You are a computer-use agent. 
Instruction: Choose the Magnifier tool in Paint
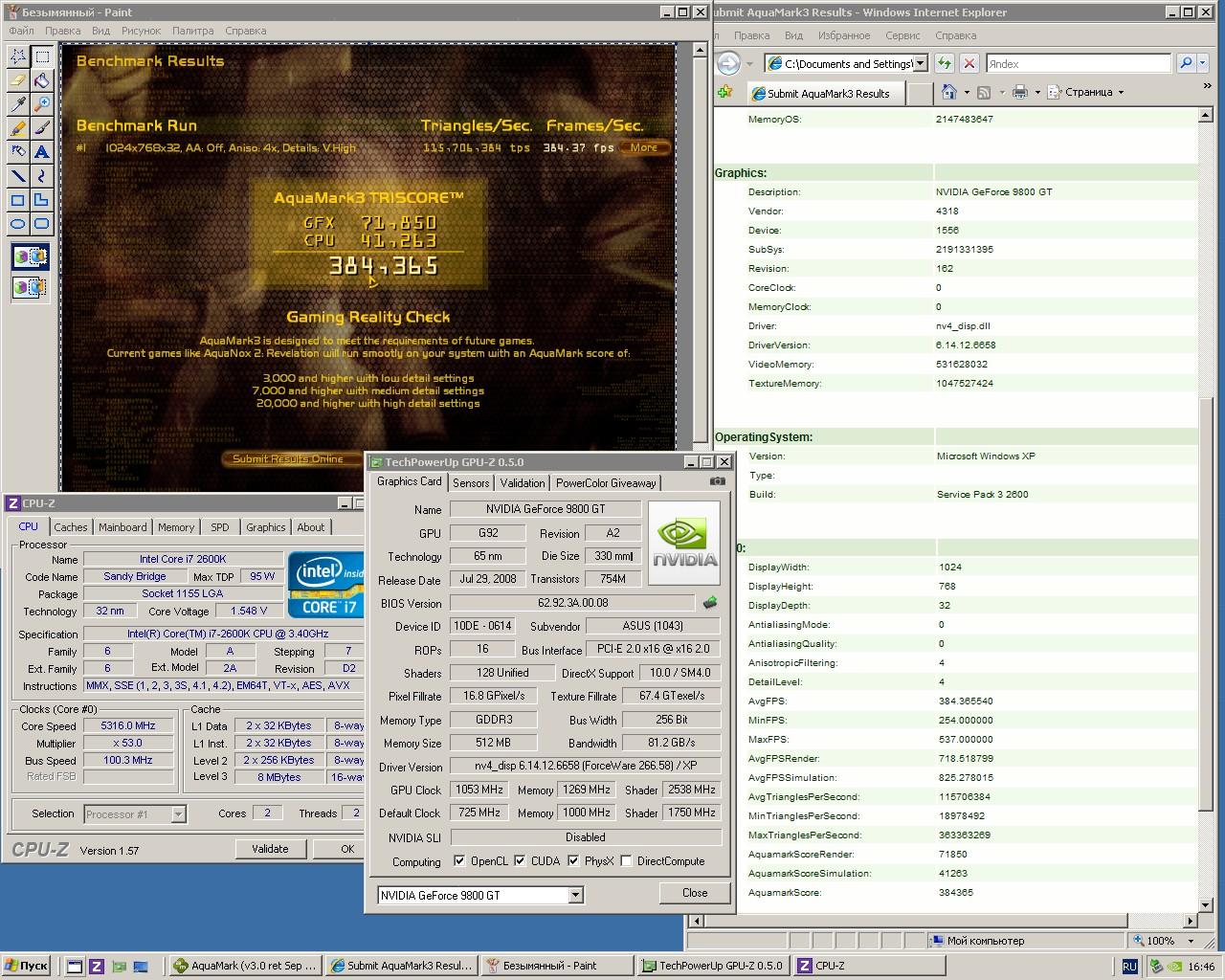pos(41,104)
